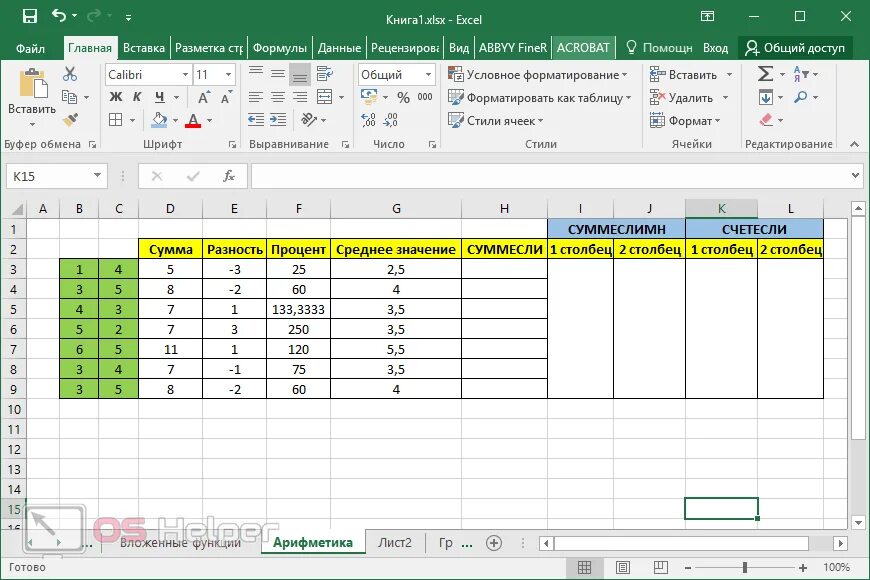Undo the last action
870x580 pixels.
(59, 16)
